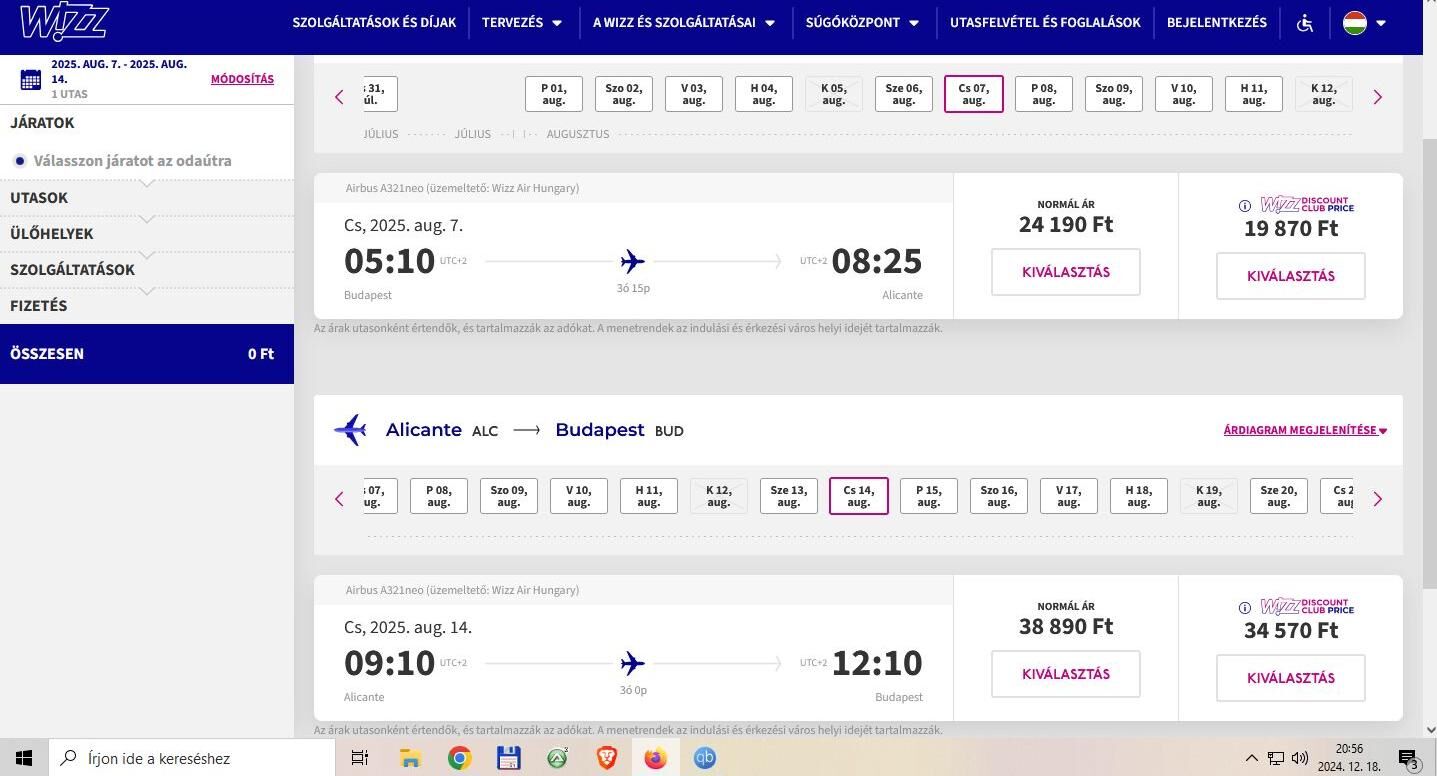Open the accessibility wheelchair icon

pyautogui.click(x=1304, y=23)
